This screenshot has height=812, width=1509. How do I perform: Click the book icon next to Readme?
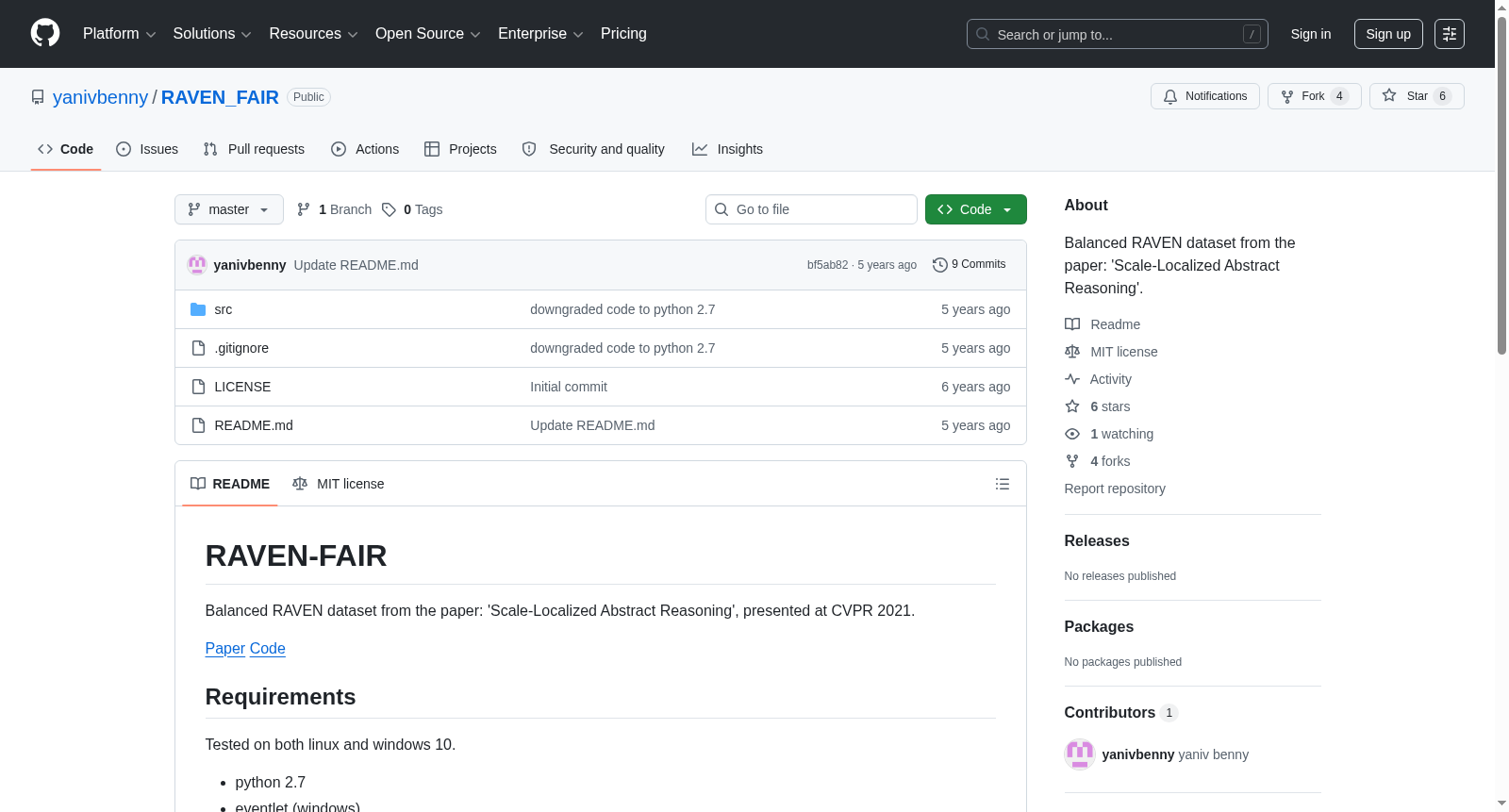coord(1072,324)
